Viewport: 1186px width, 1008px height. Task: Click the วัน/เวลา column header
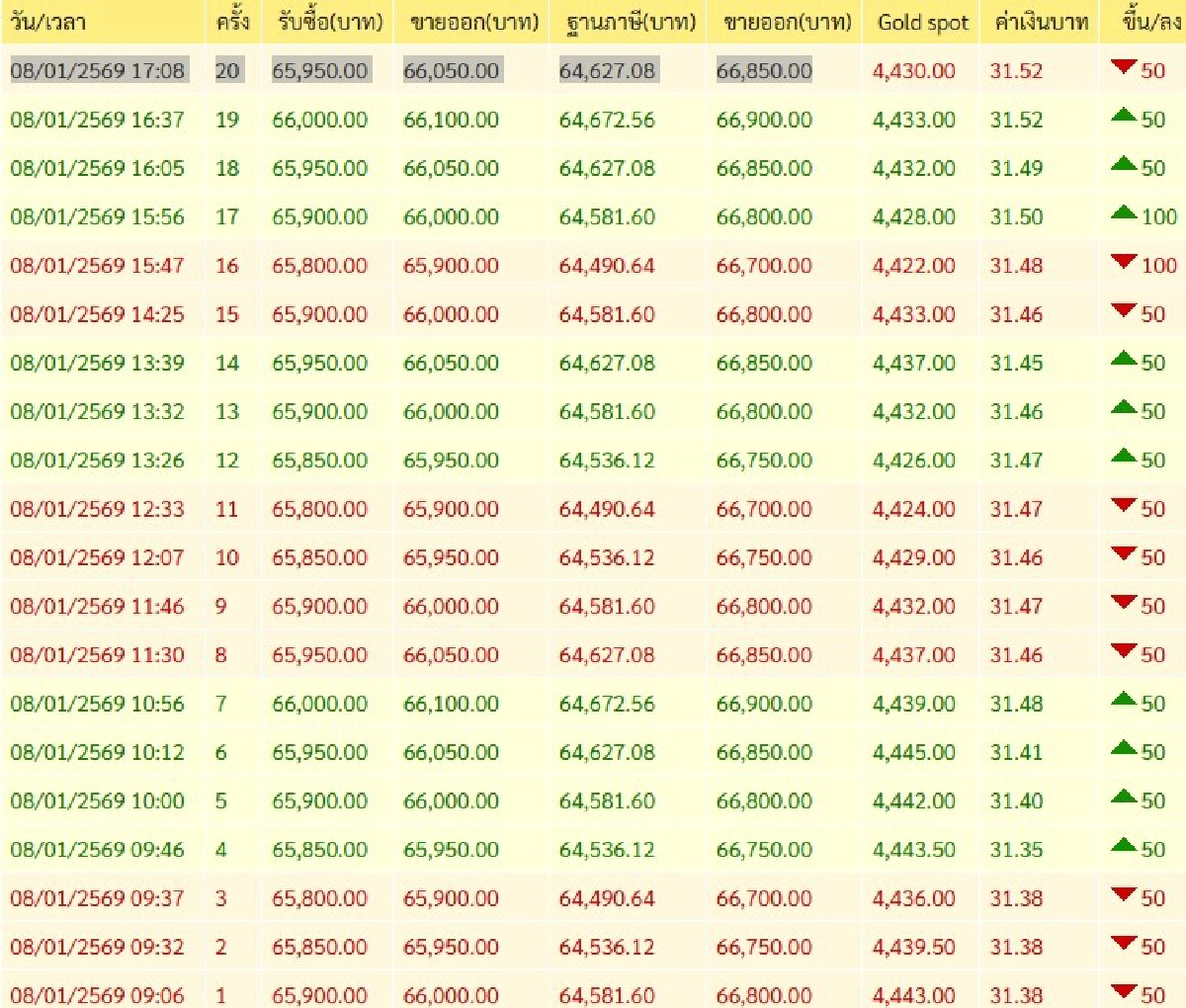(x=48, y=22)
